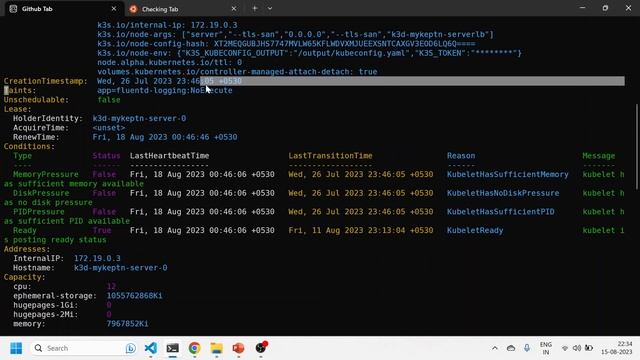Open Google Chrome from taskbar
This screenshot has height=360, width=640.
point(195,348)
